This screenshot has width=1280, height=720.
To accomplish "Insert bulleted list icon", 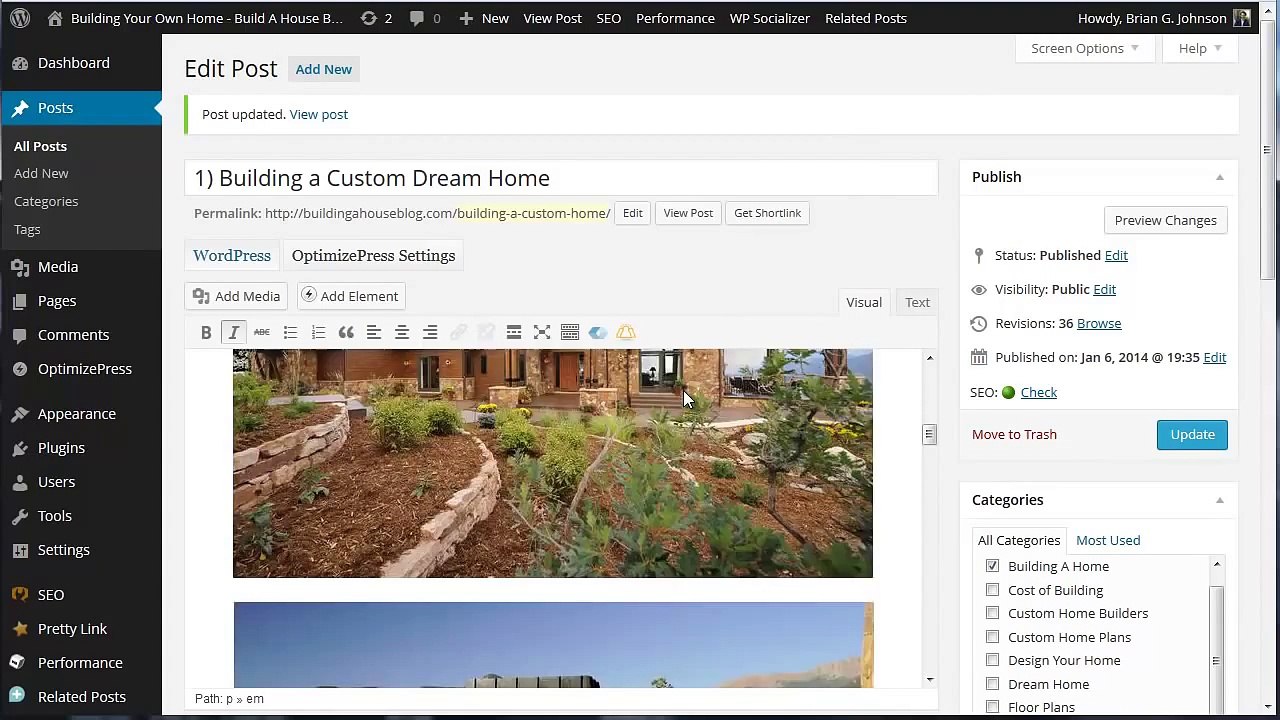I will pyautogui.click(x=290, y=332).
